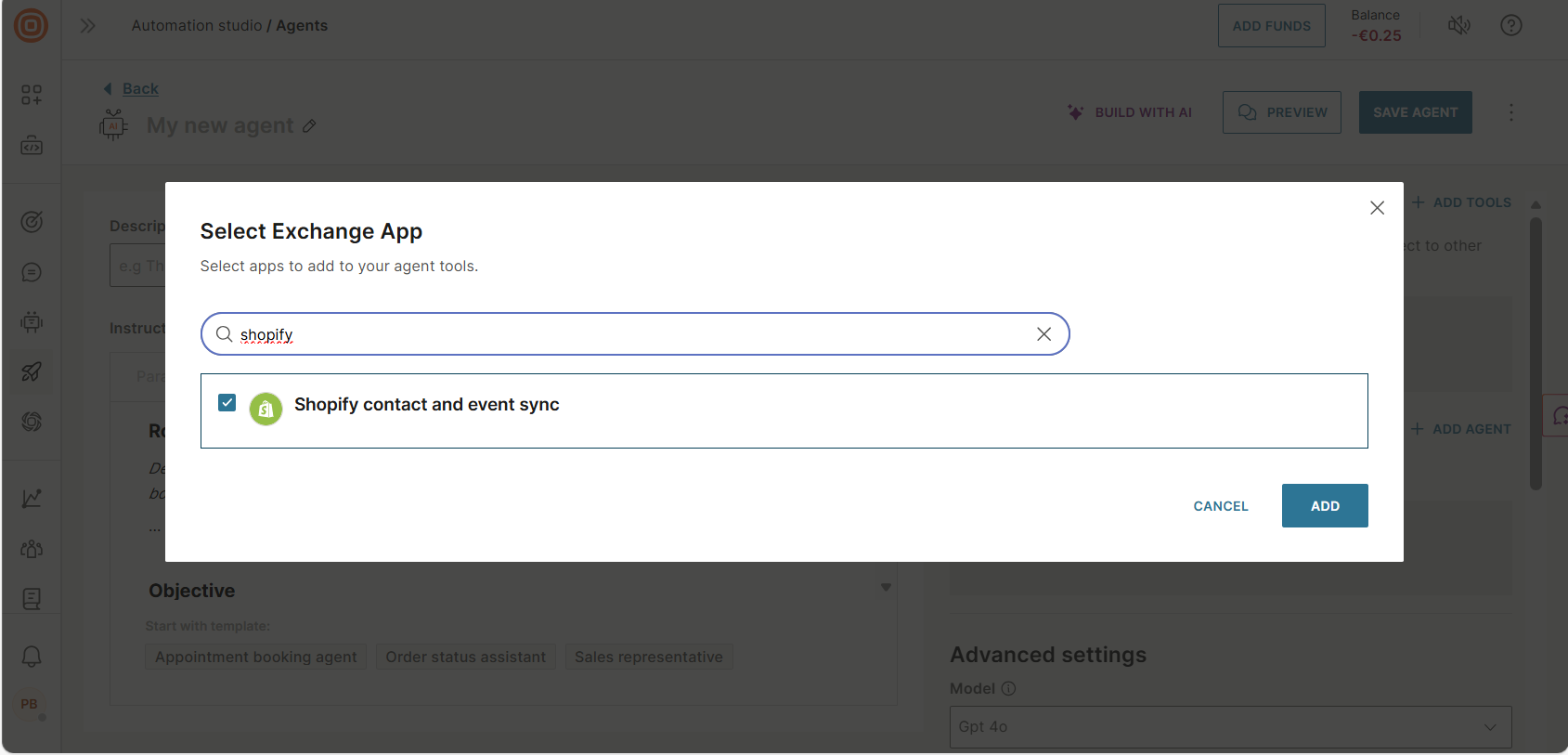Open the apps grid plus icon
This screenshot has height=755, width=1568.
point(32,95)
